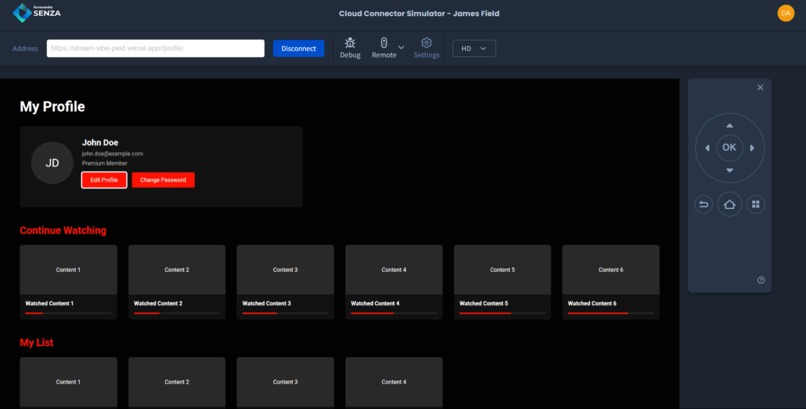Click Watched Content 6 progress bar
The width and height of the screenshot is (806, 409).
click(611, 313)
